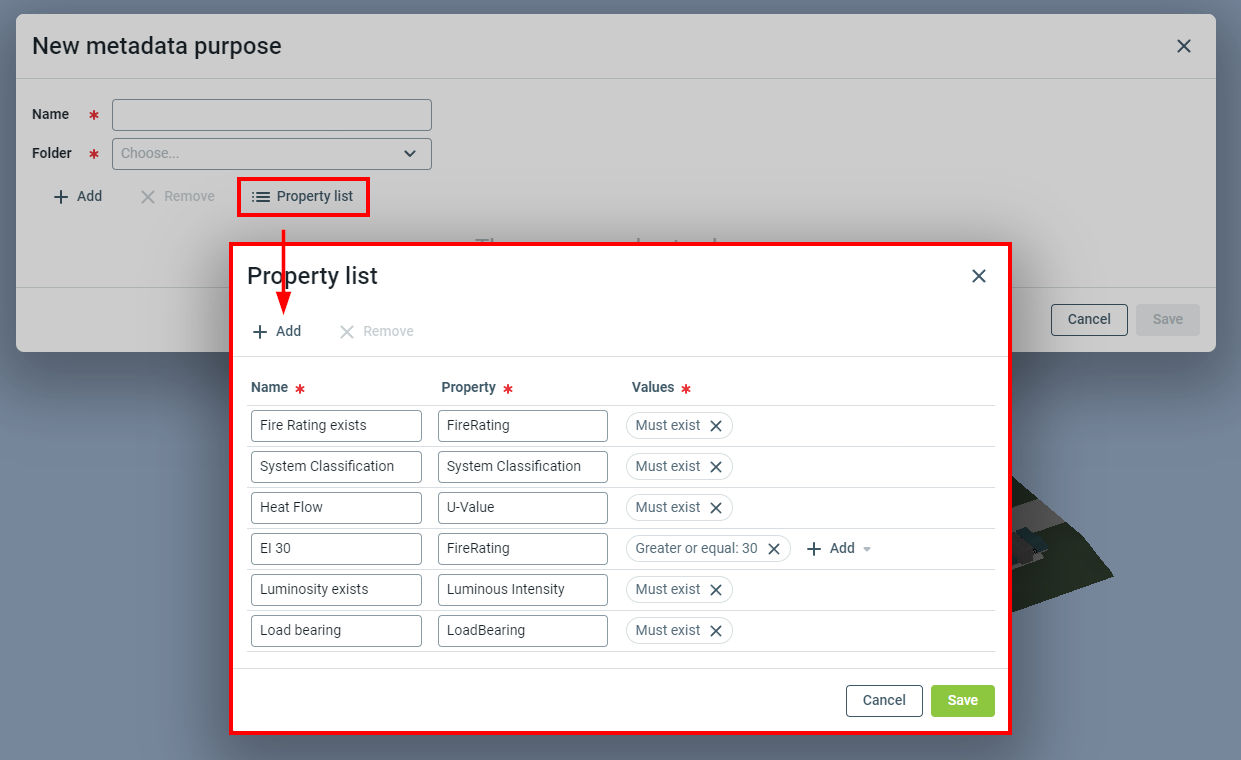Focus the metadata purpose Name field
Image resolution: width=1241 pixels, height=760 pixels.
(272, 115)
